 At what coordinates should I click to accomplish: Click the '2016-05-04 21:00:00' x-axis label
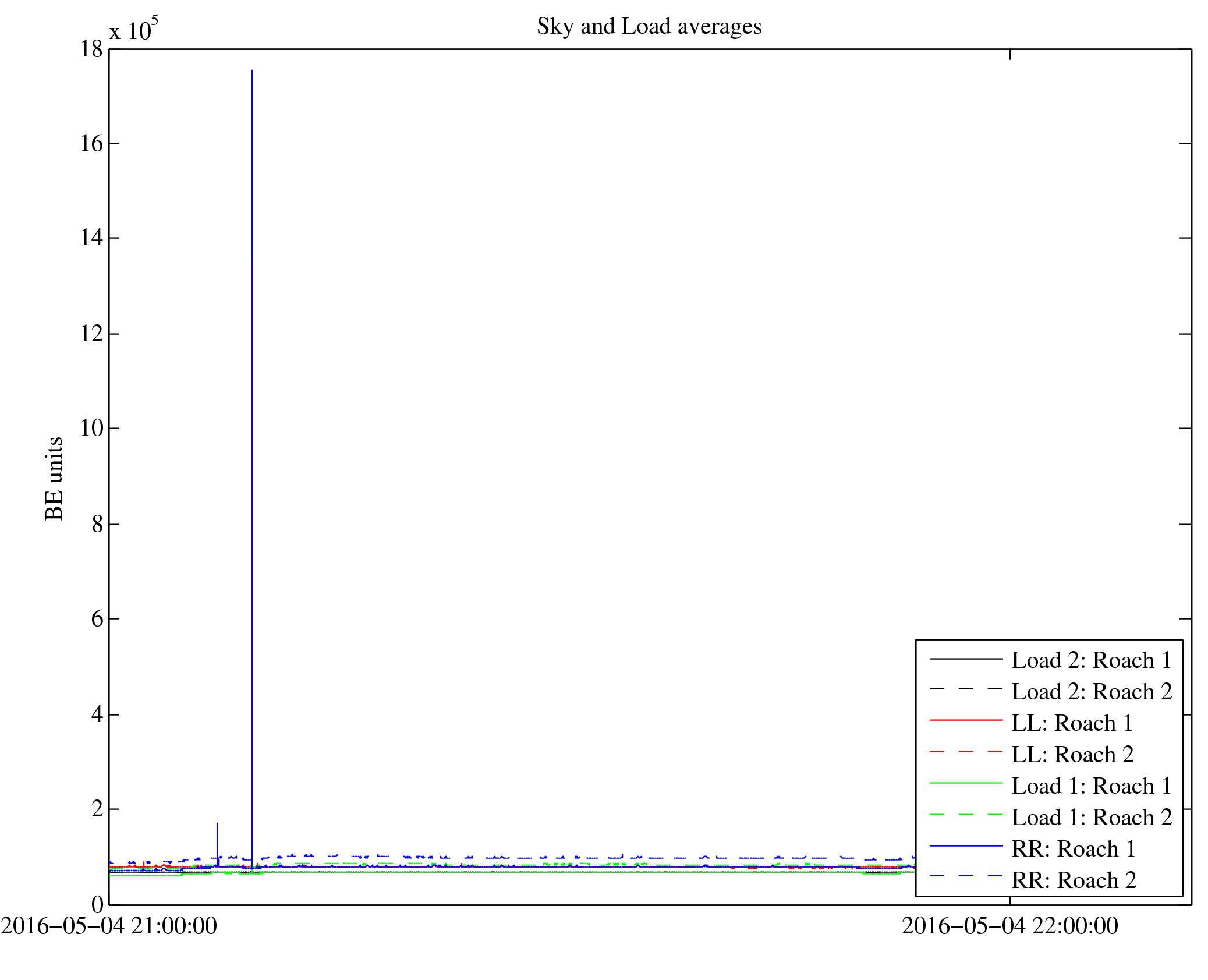109,926
